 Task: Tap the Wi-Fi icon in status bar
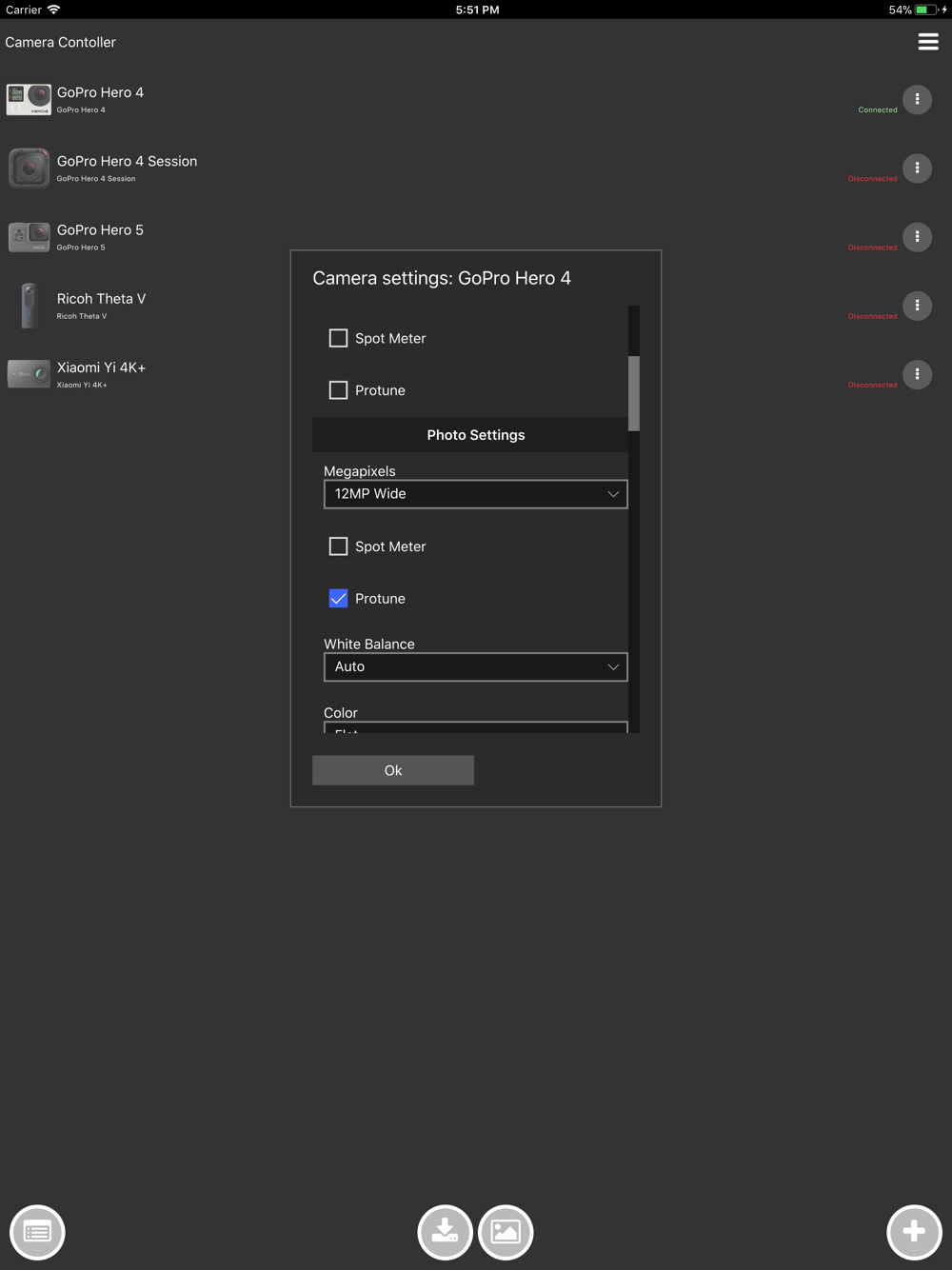(54, 10)
